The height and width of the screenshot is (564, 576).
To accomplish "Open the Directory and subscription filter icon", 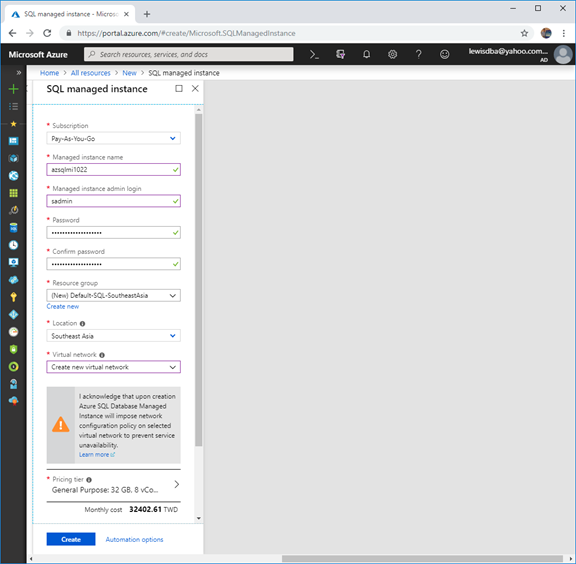I will [341, 55].
